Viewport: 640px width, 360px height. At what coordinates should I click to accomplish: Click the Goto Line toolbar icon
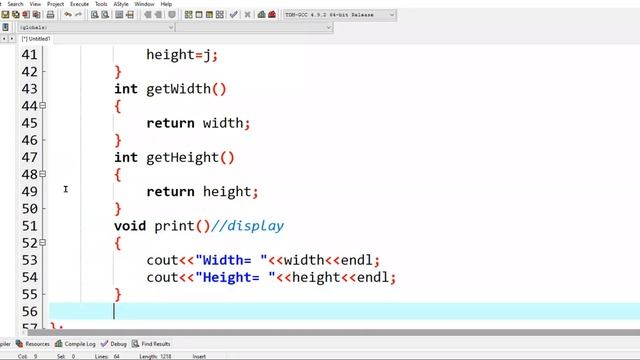[130, 15]
